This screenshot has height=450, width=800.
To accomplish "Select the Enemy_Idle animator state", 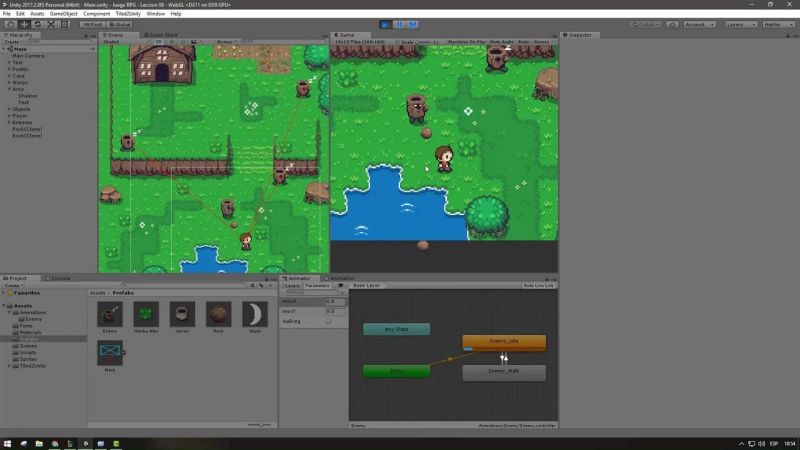I will (504, 342).
